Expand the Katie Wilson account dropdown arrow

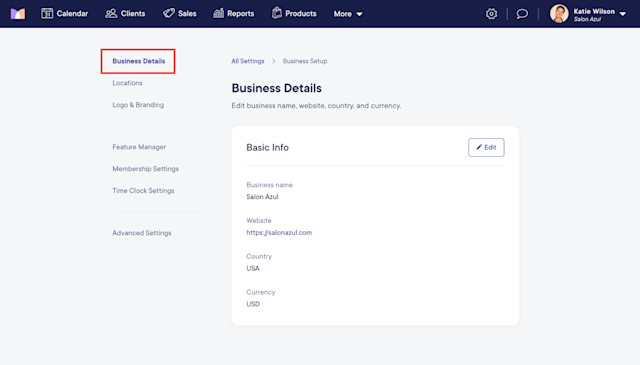(x=623, y=14)
